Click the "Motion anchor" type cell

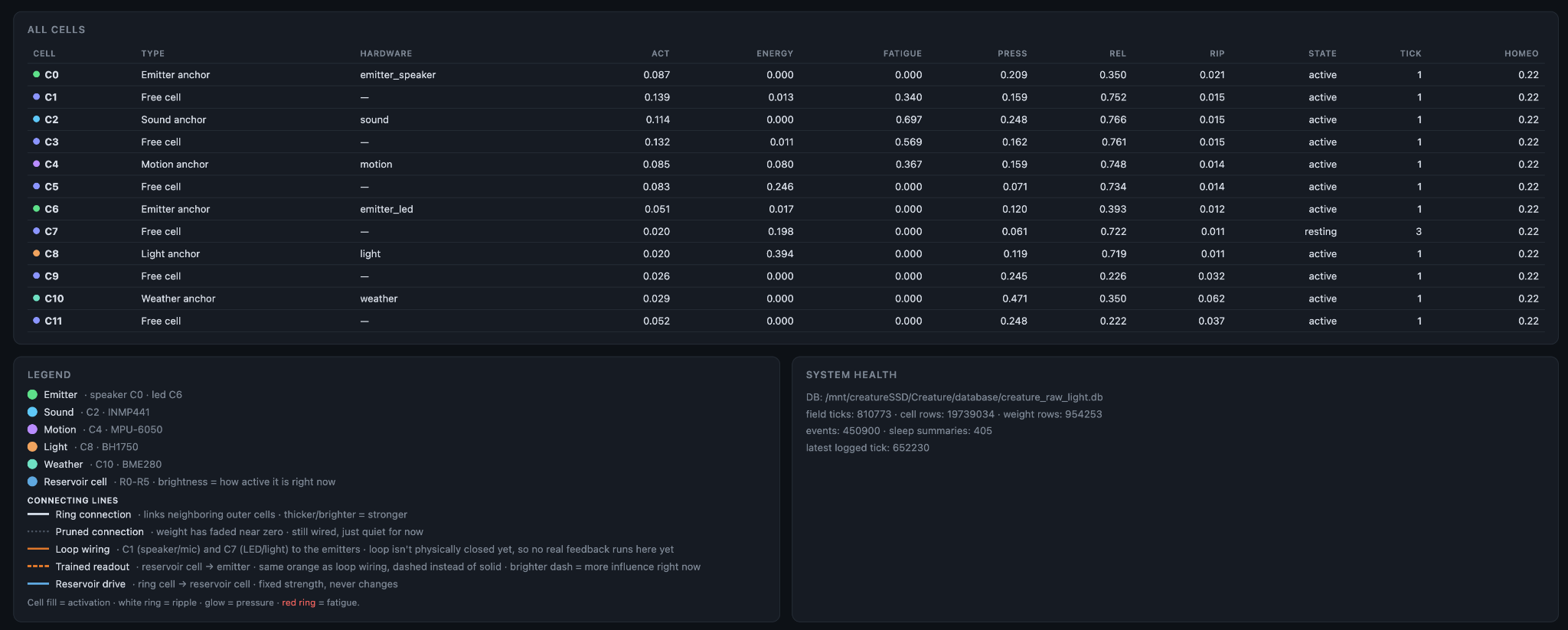click(x=175, y=165)
